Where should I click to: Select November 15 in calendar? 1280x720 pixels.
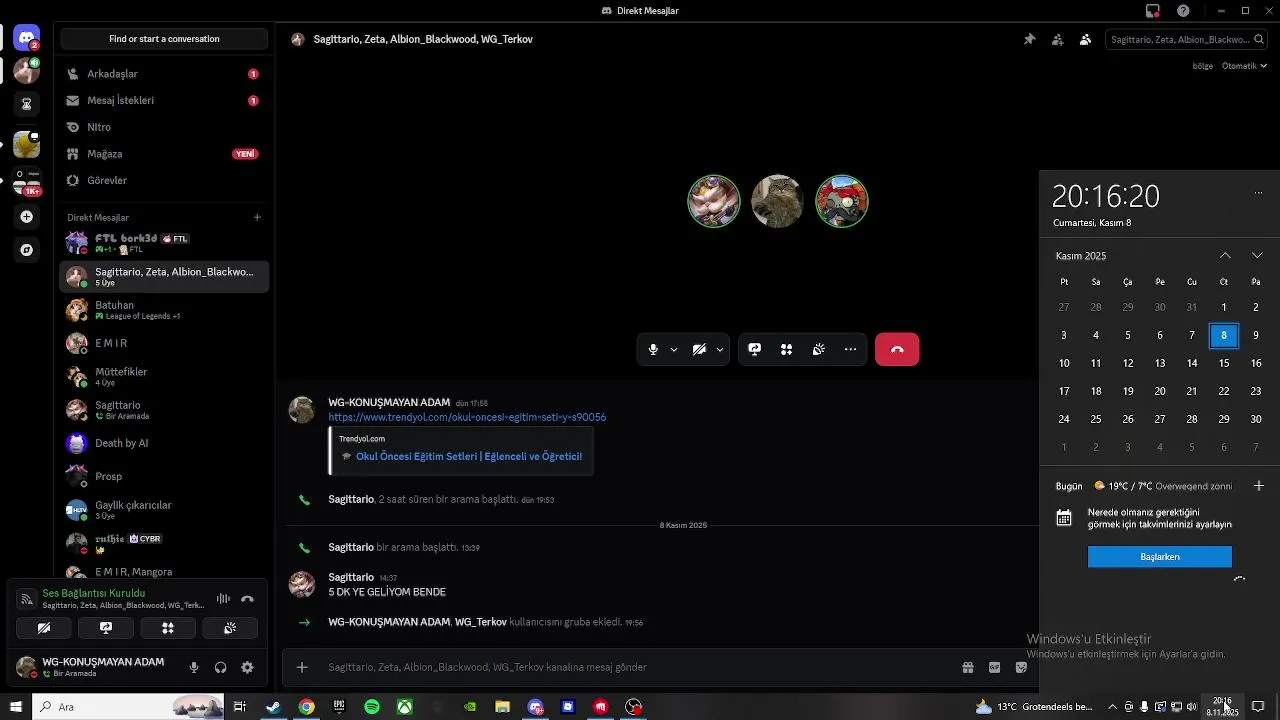pos(1224,363)
